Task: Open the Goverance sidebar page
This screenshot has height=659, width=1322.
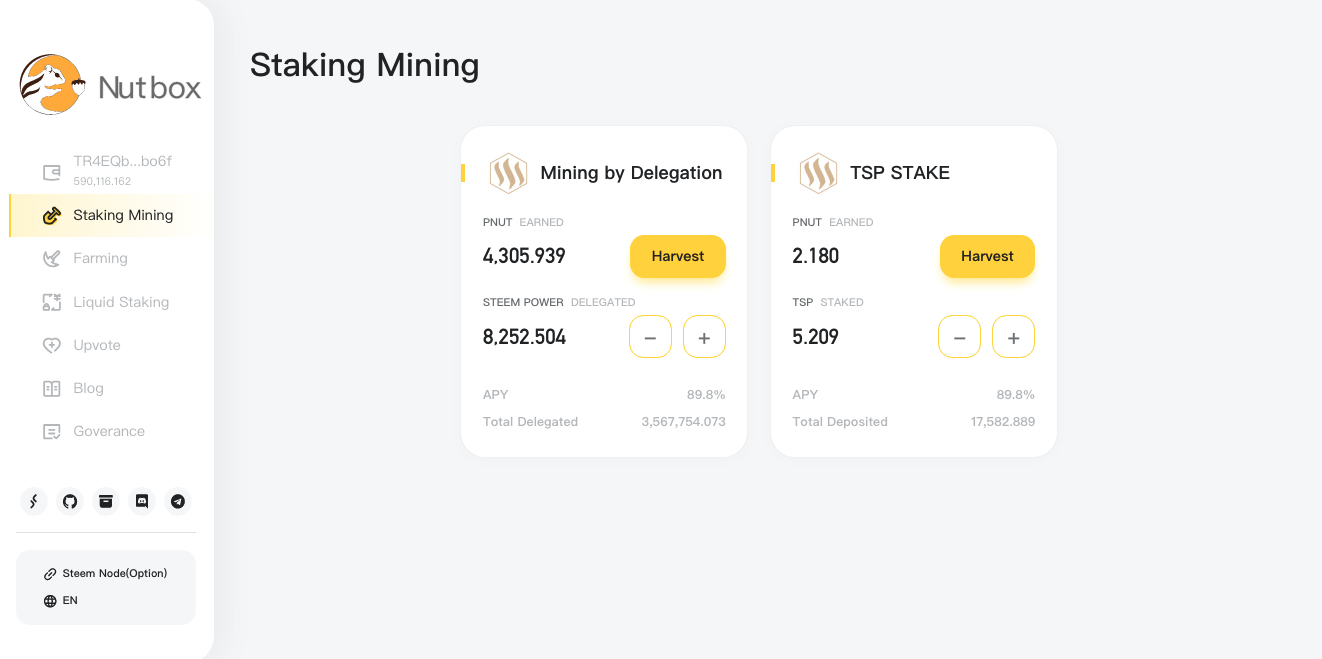Action: [x=108, y=431]
